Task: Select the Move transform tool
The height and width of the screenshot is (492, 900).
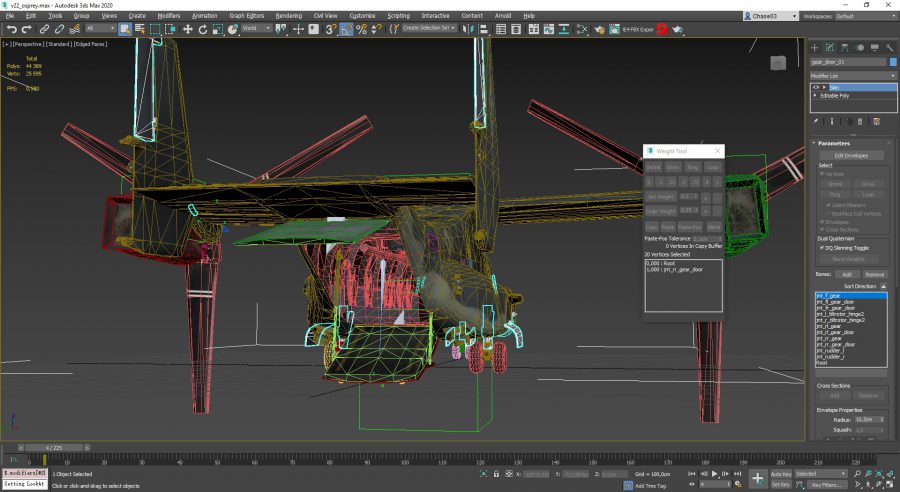Action: coord(188,29)
